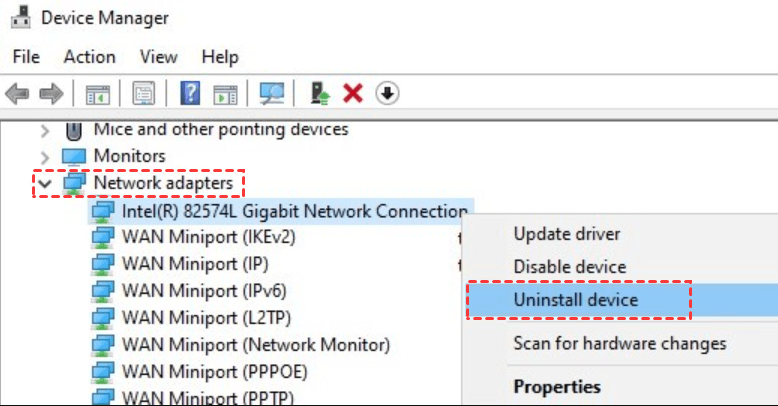Click Scan for hardware changes toolbar icon

tap(272, 94)
